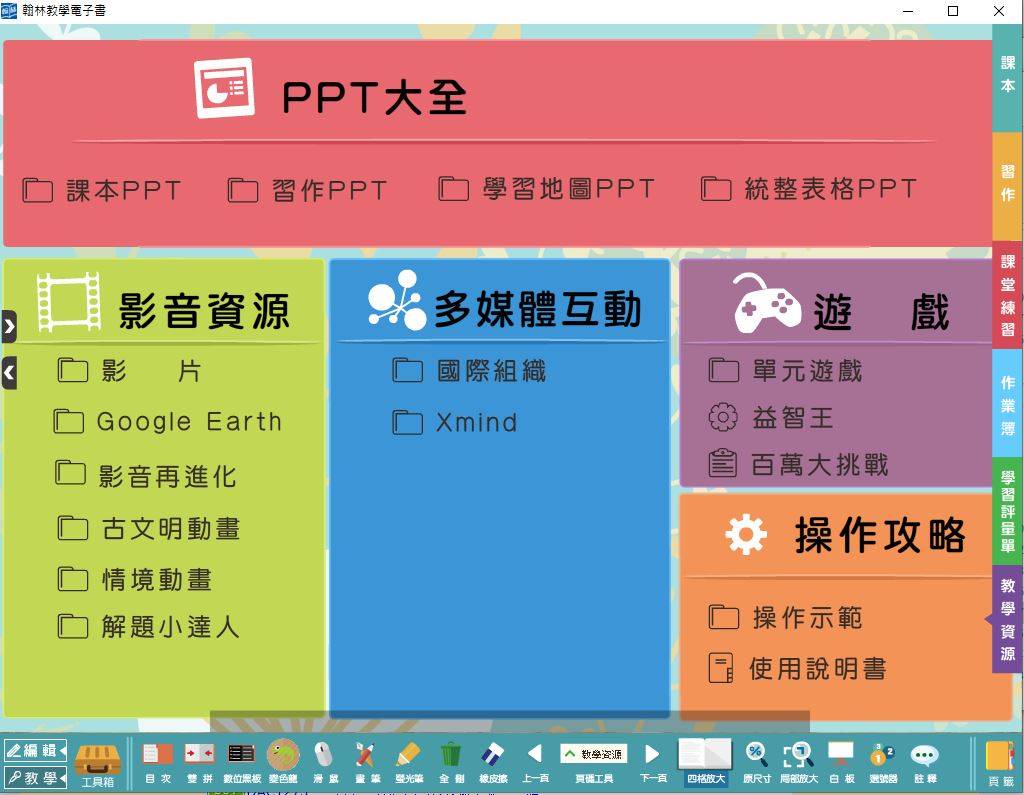The image size is (1024, 795).
Task: Switch to the 學習評量單 side tab
Action: click(1008, 511)
